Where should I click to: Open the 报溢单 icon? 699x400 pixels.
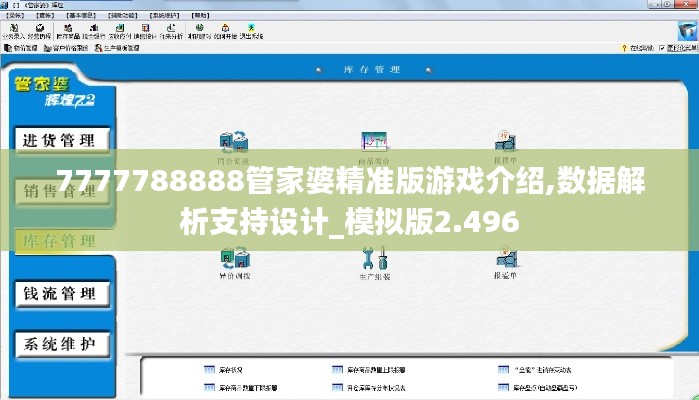tap(505, 262)
